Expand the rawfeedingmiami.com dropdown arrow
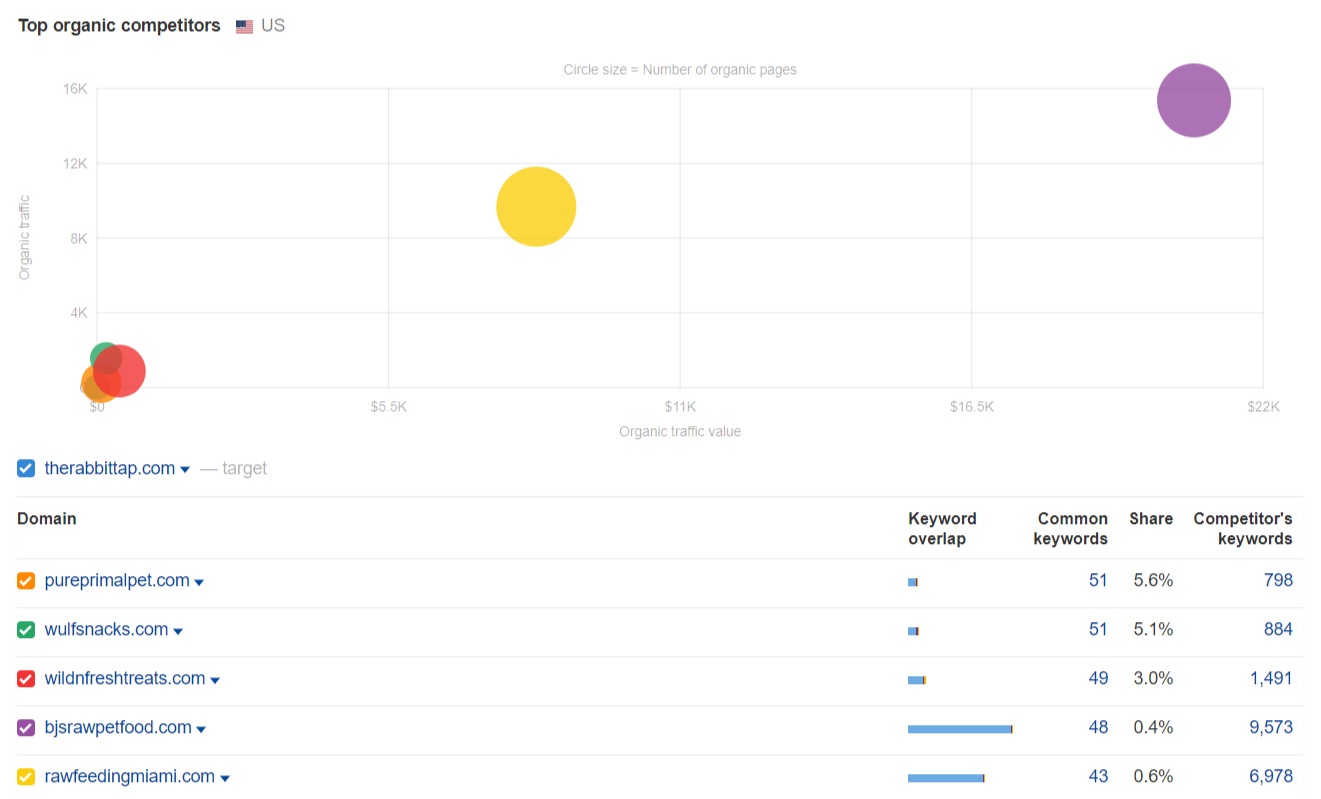Image resolution: width=1321 pixels, height=799 pixels. coord(225,779)
